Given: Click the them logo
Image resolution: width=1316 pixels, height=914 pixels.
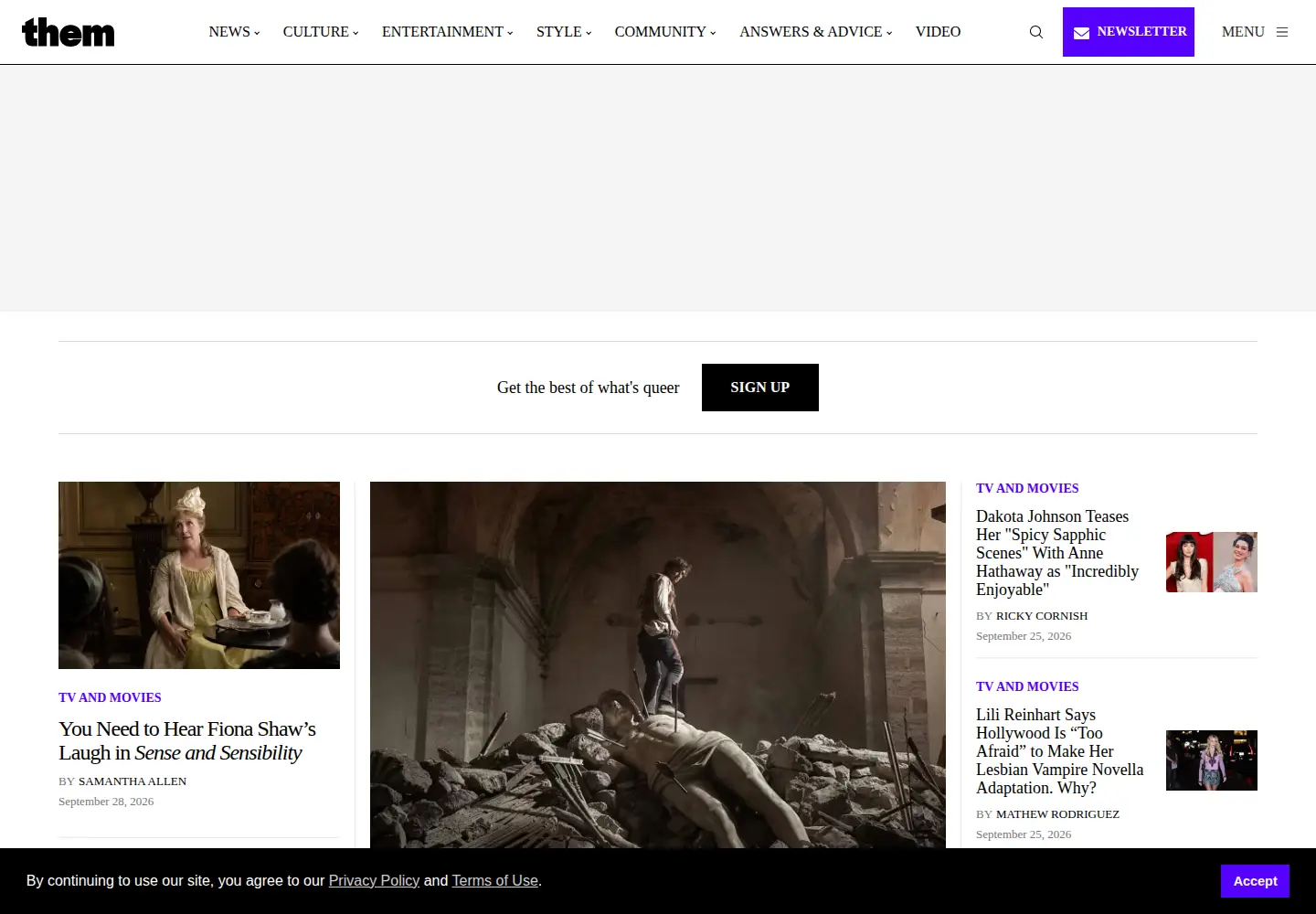Looking at the screenshot, I should coord(69,32).
